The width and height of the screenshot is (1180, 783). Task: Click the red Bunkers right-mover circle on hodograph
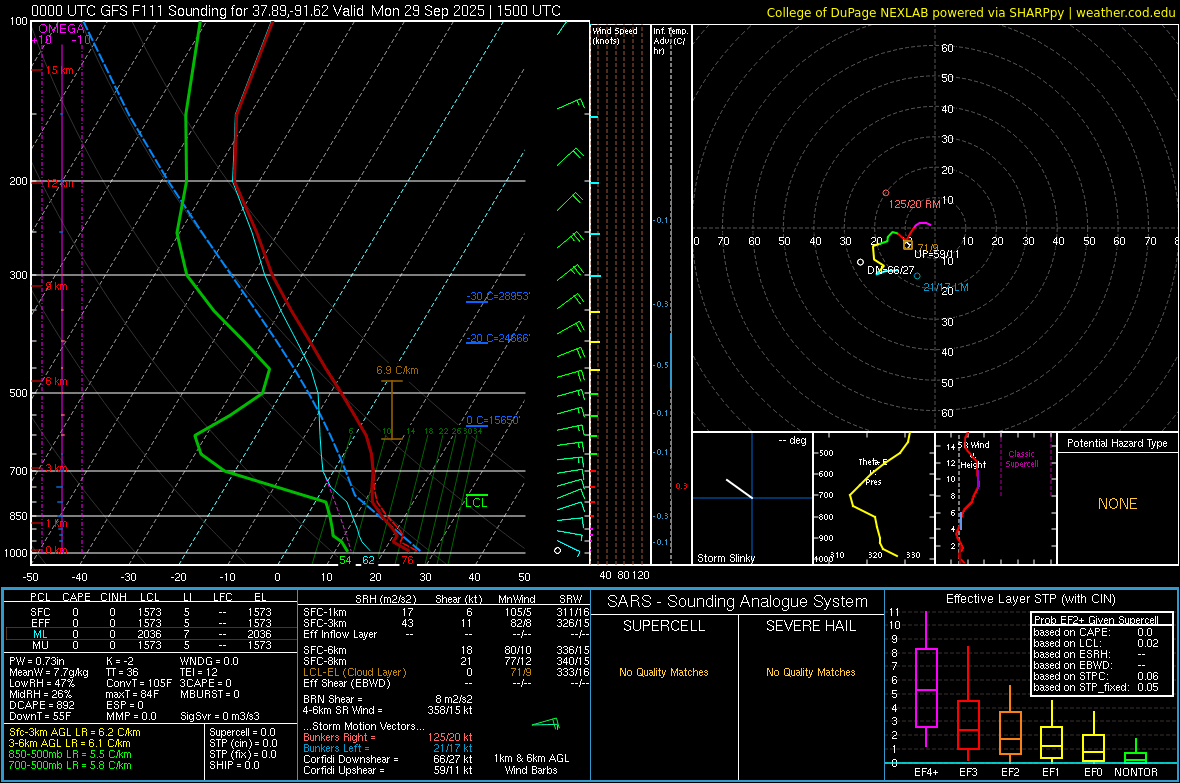point(886,193)
